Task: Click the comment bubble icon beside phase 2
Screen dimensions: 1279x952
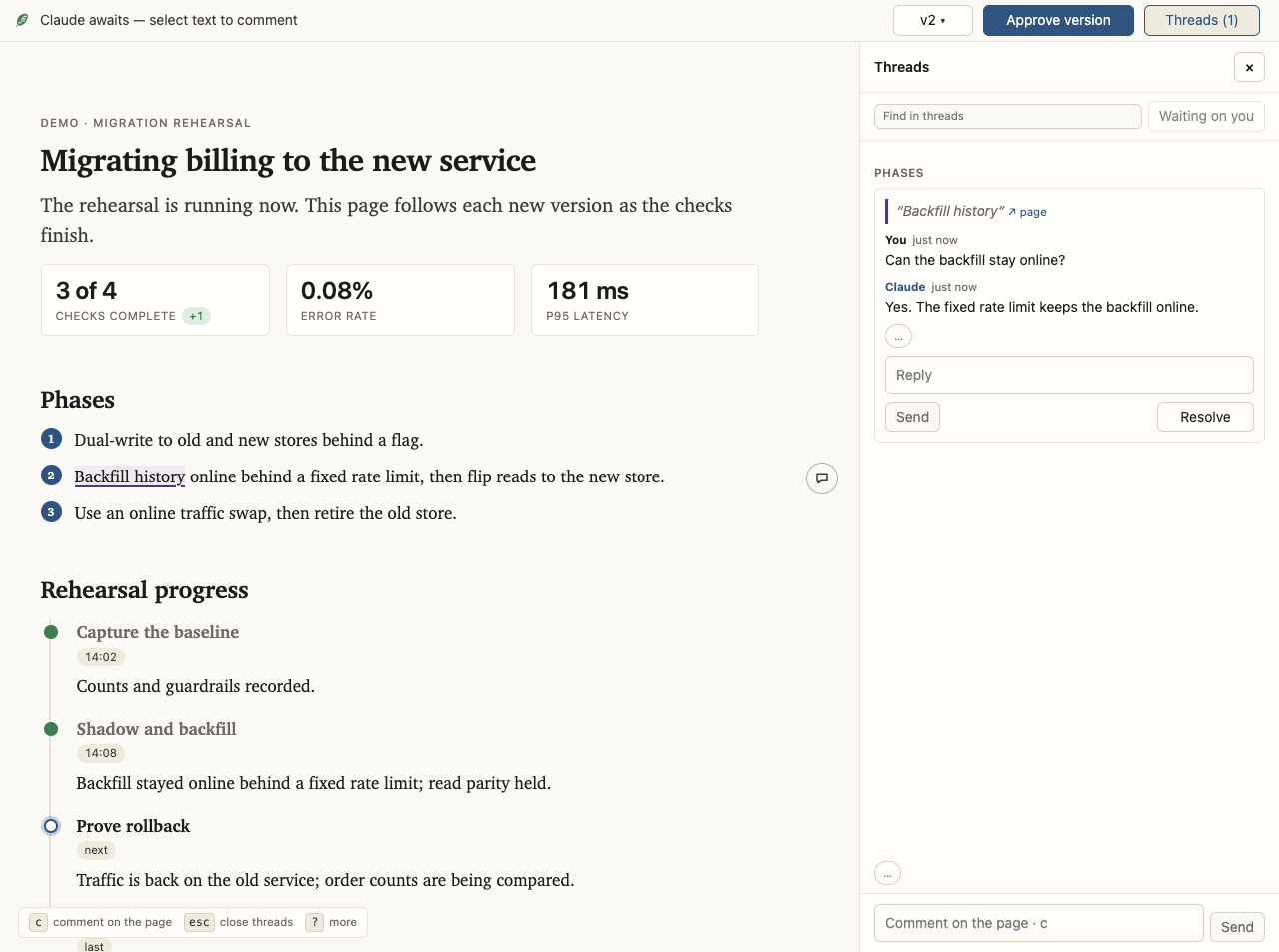Action: tap(822, 478)
